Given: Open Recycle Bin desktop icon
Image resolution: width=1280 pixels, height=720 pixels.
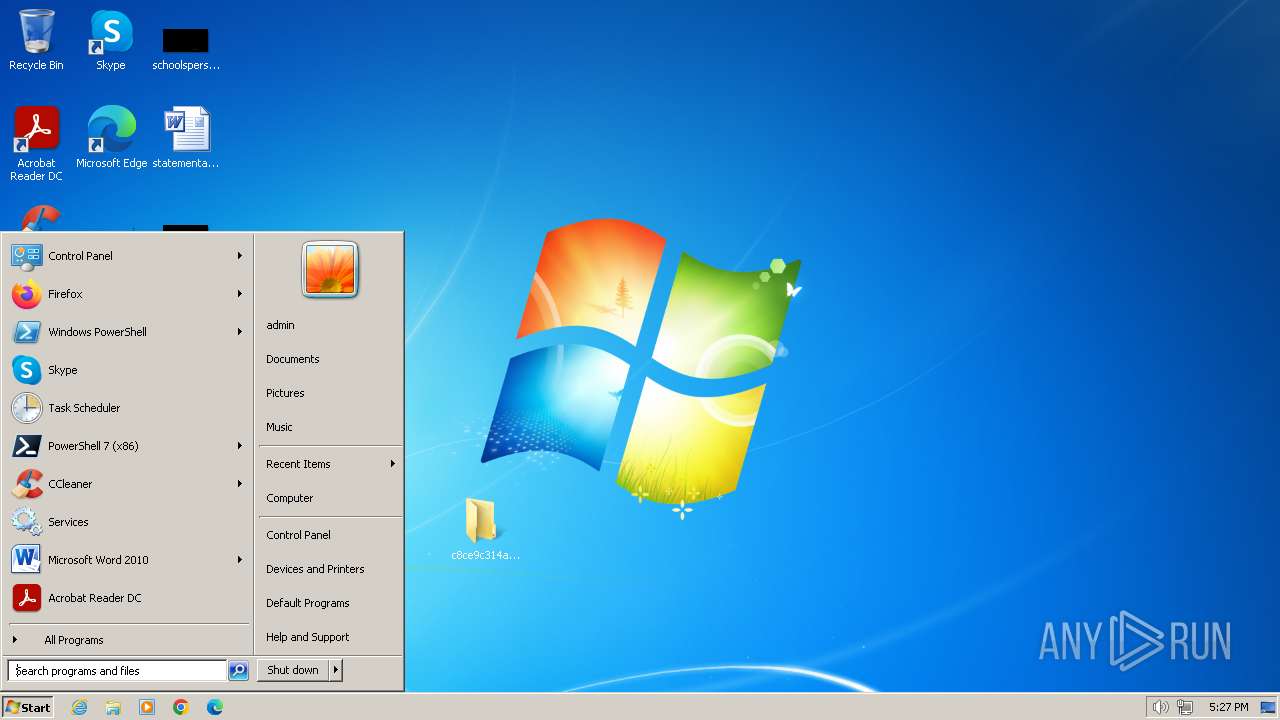Looking at the screenshot, I should (x=36, y=40).
